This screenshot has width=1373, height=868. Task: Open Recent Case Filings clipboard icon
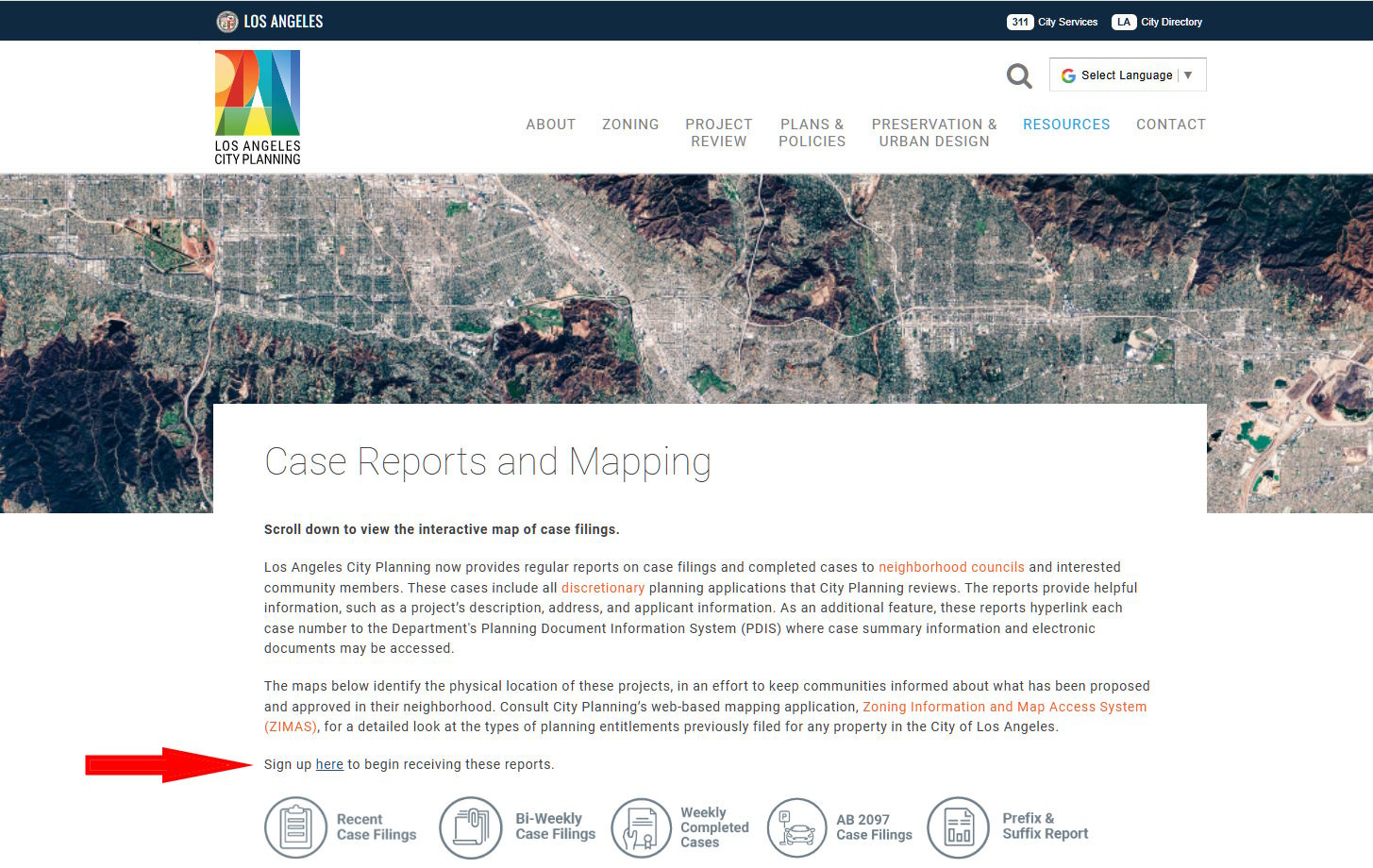(x=295, y=827)
